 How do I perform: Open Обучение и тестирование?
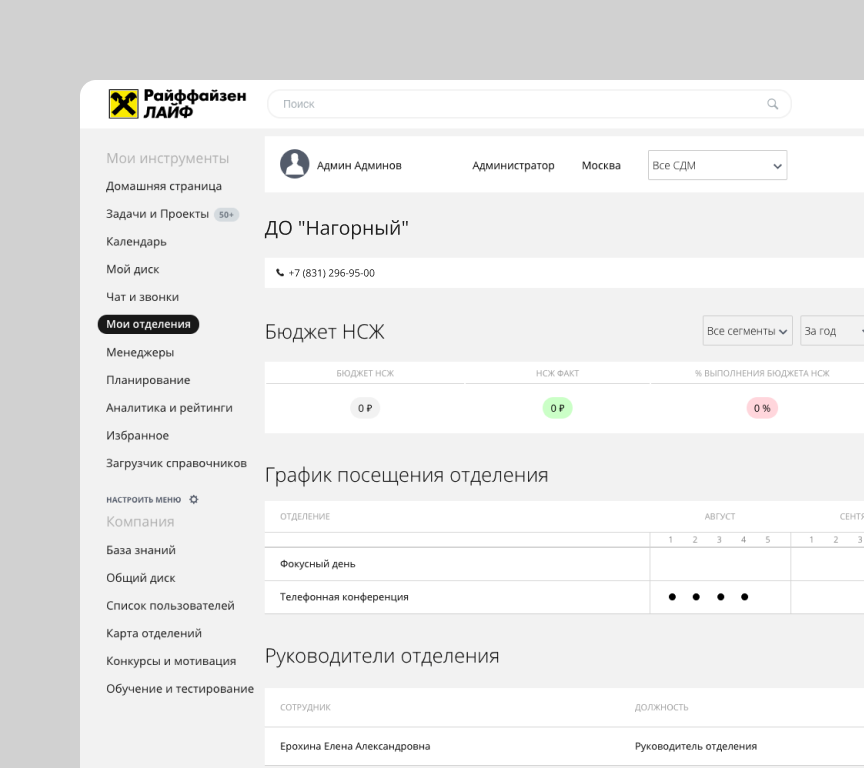(179, 688)
